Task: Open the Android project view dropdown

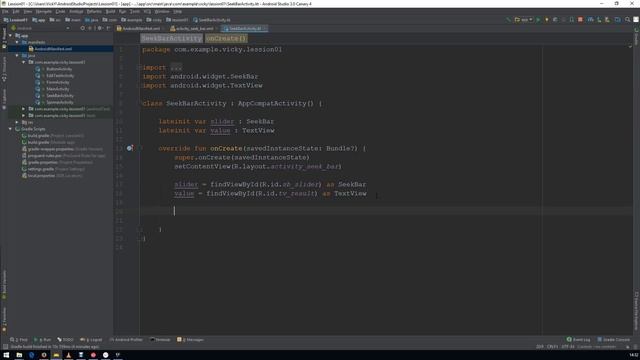Action: (x=40, y=28)
